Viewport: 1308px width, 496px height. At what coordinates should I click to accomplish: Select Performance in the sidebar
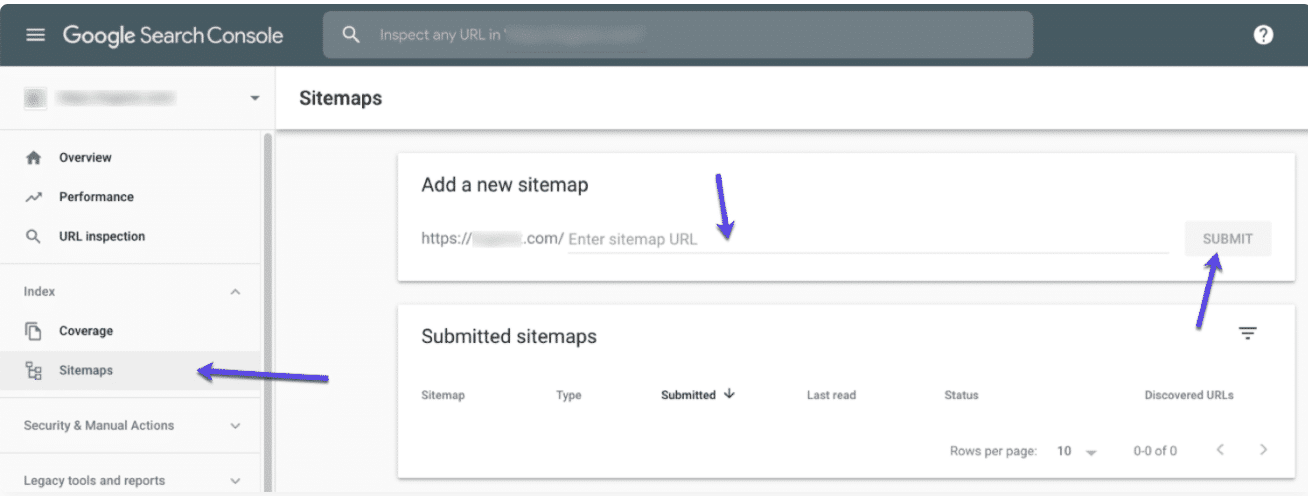[96, 197]
